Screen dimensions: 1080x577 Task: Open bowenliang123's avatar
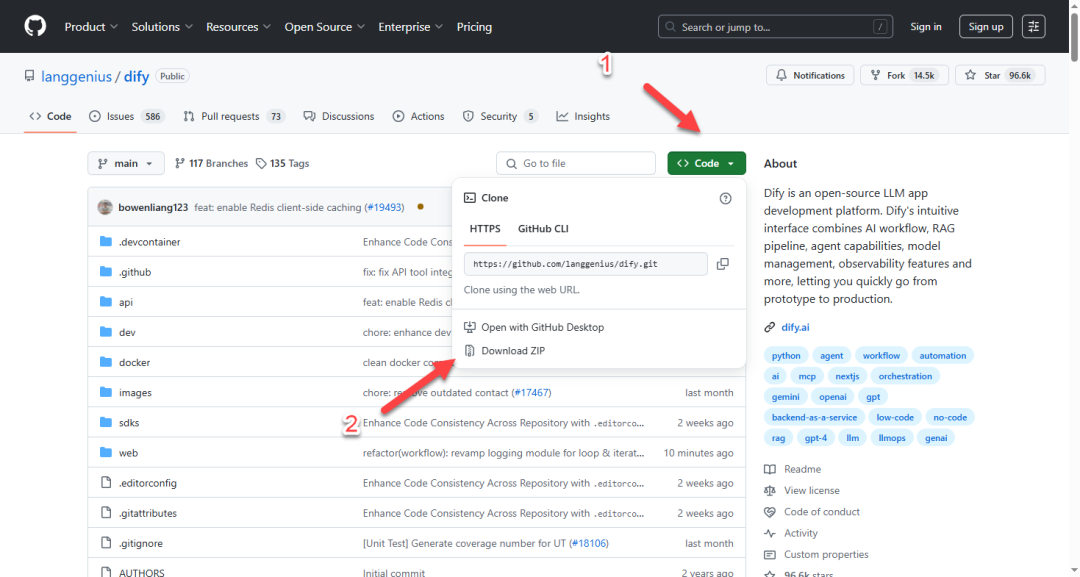tap(105, 207)
